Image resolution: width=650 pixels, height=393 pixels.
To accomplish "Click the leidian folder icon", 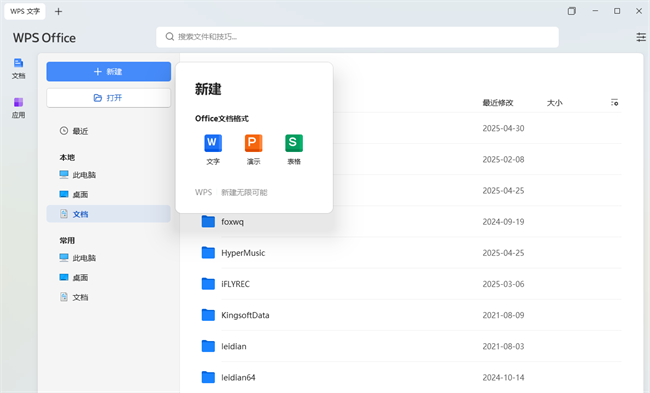I will coord(208,346).
